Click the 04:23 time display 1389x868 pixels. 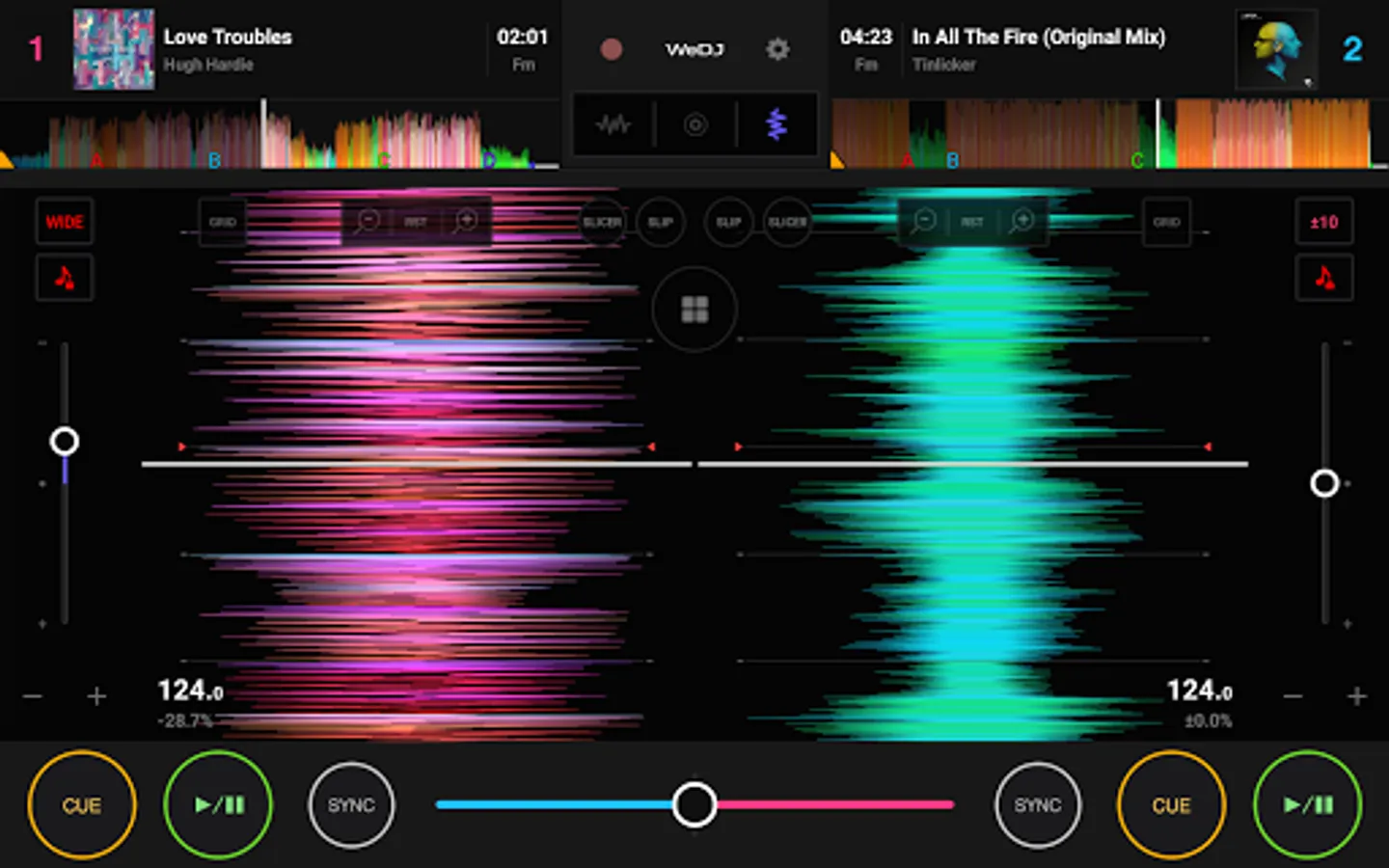(866, 37)
